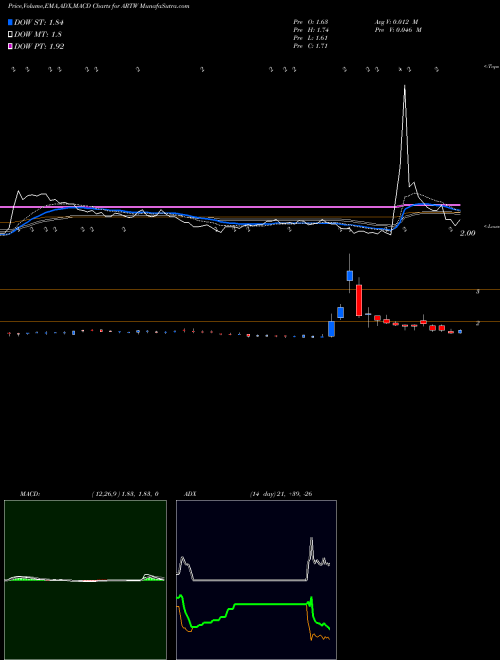Click the peak of the white volume spike

pos(404,87)
